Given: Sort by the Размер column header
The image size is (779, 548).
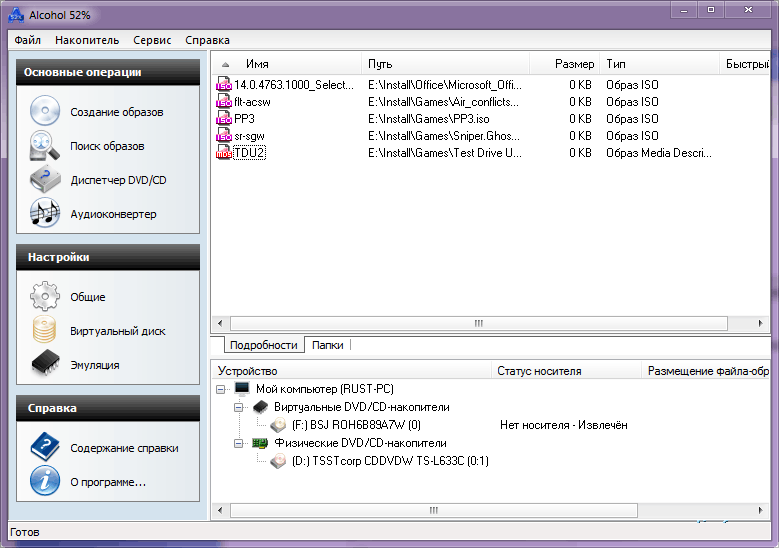Looking at the screenshot, I should point(565,64).
